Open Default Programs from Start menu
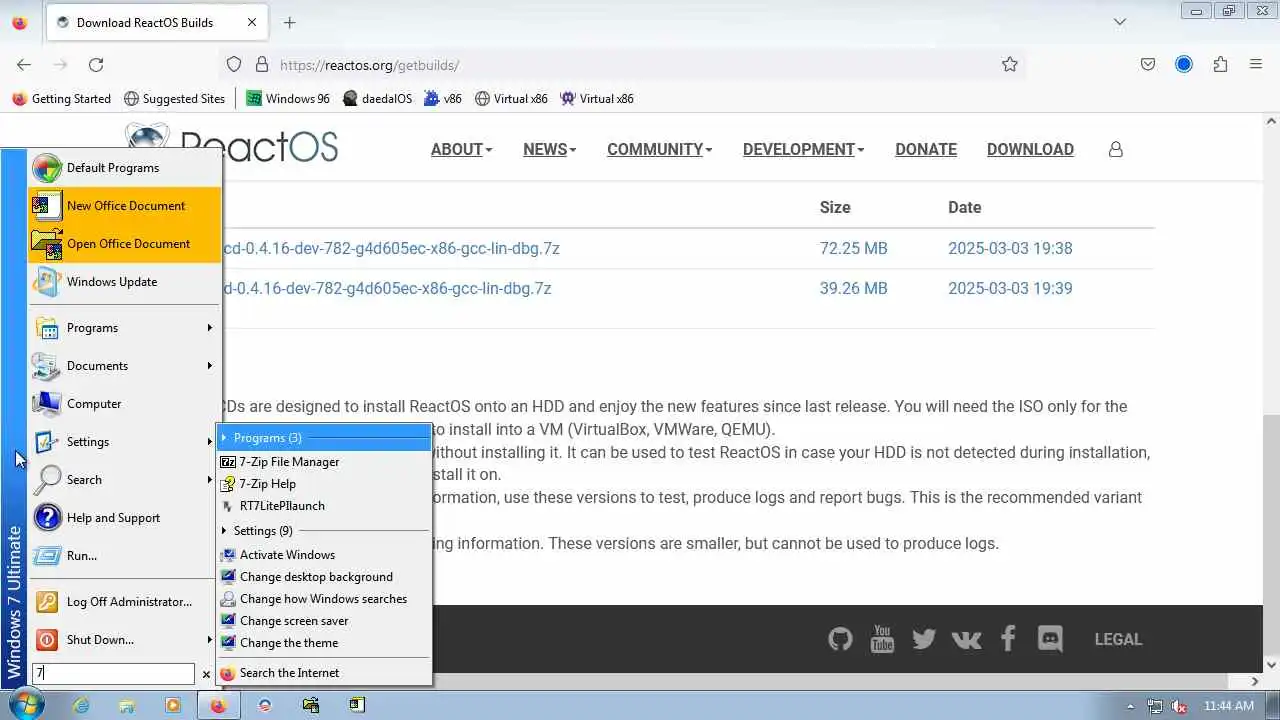Image resolution: width=1280 pixels, height=720 pixels. 124,168
